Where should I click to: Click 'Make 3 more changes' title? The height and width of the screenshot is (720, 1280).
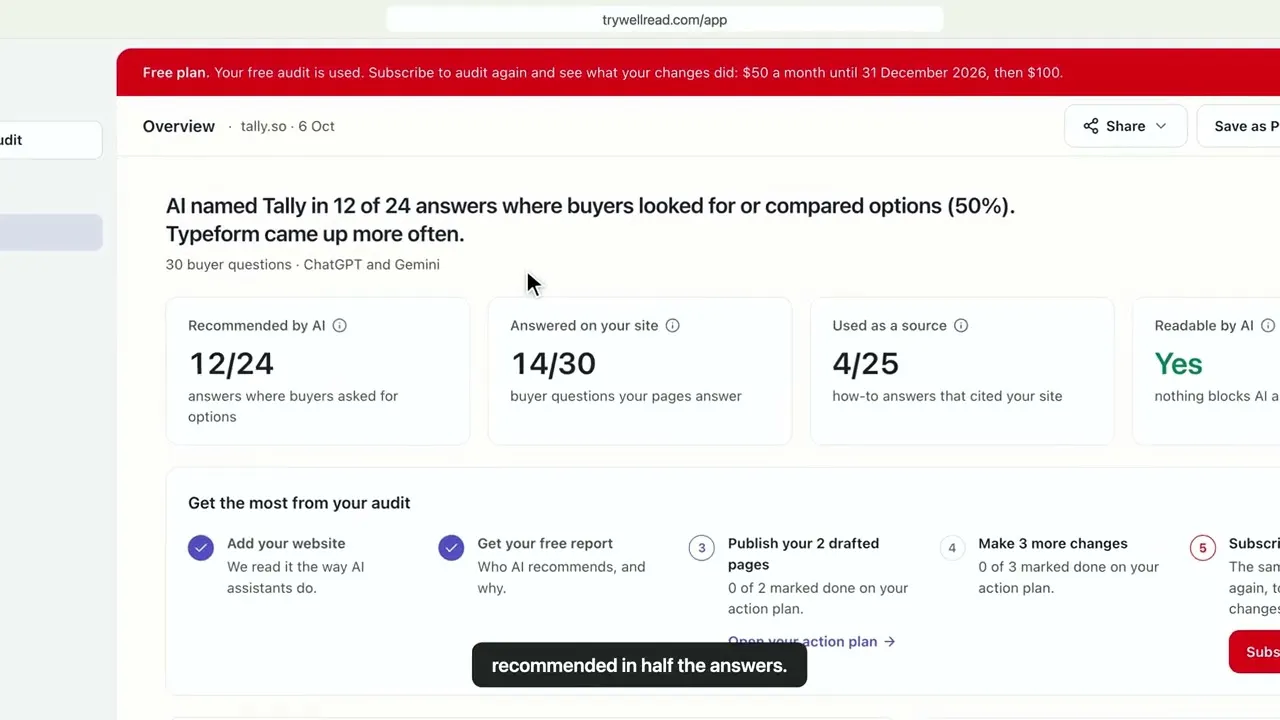(x=1053, y=543)
